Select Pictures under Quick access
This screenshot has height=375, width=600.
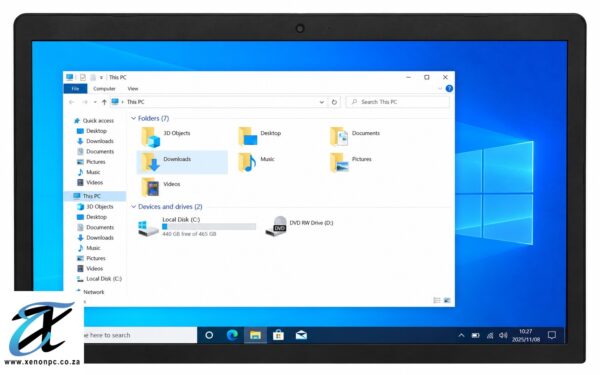[x=91, y=162]
